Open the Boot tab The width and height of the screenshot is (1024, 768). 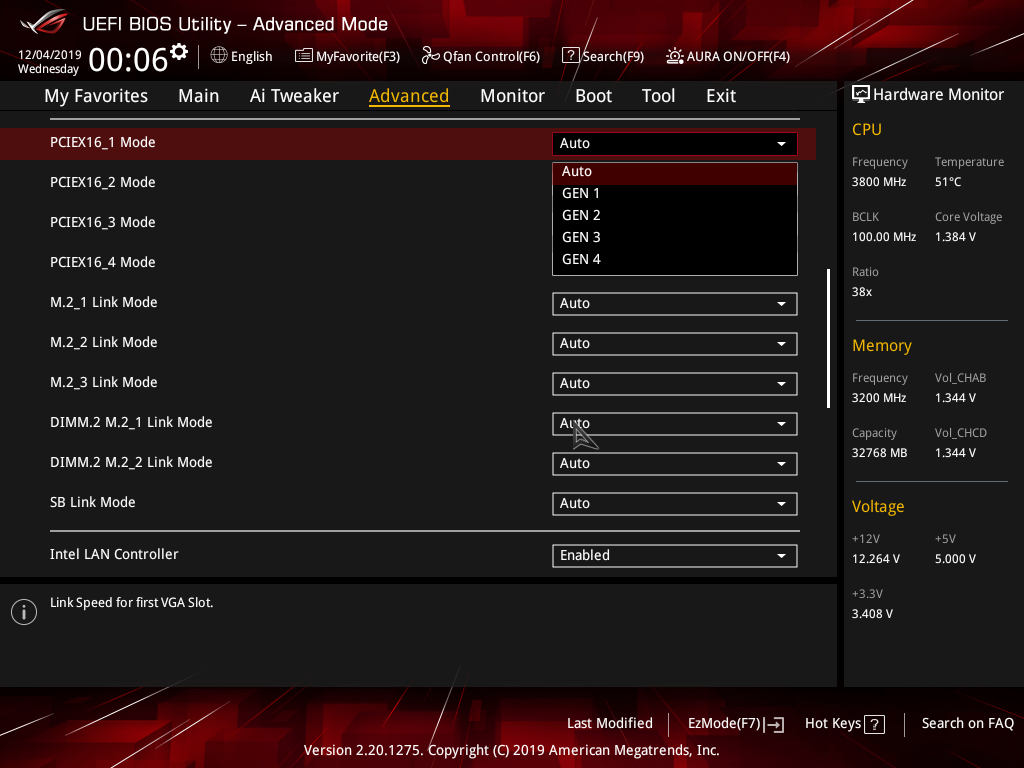tap(593, 96)
